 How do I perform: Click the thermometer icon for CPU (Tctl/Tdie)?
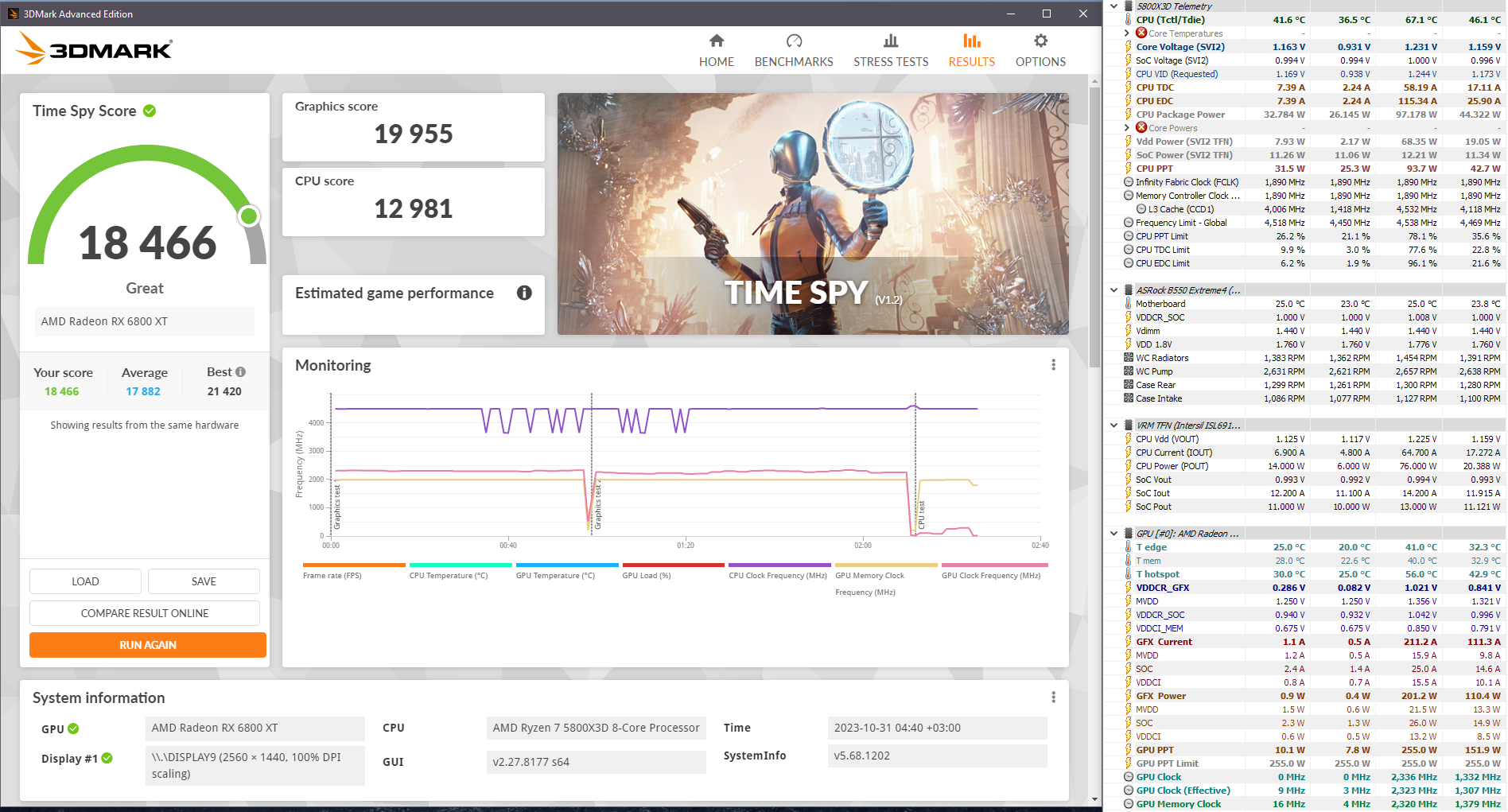point(1128,20)
